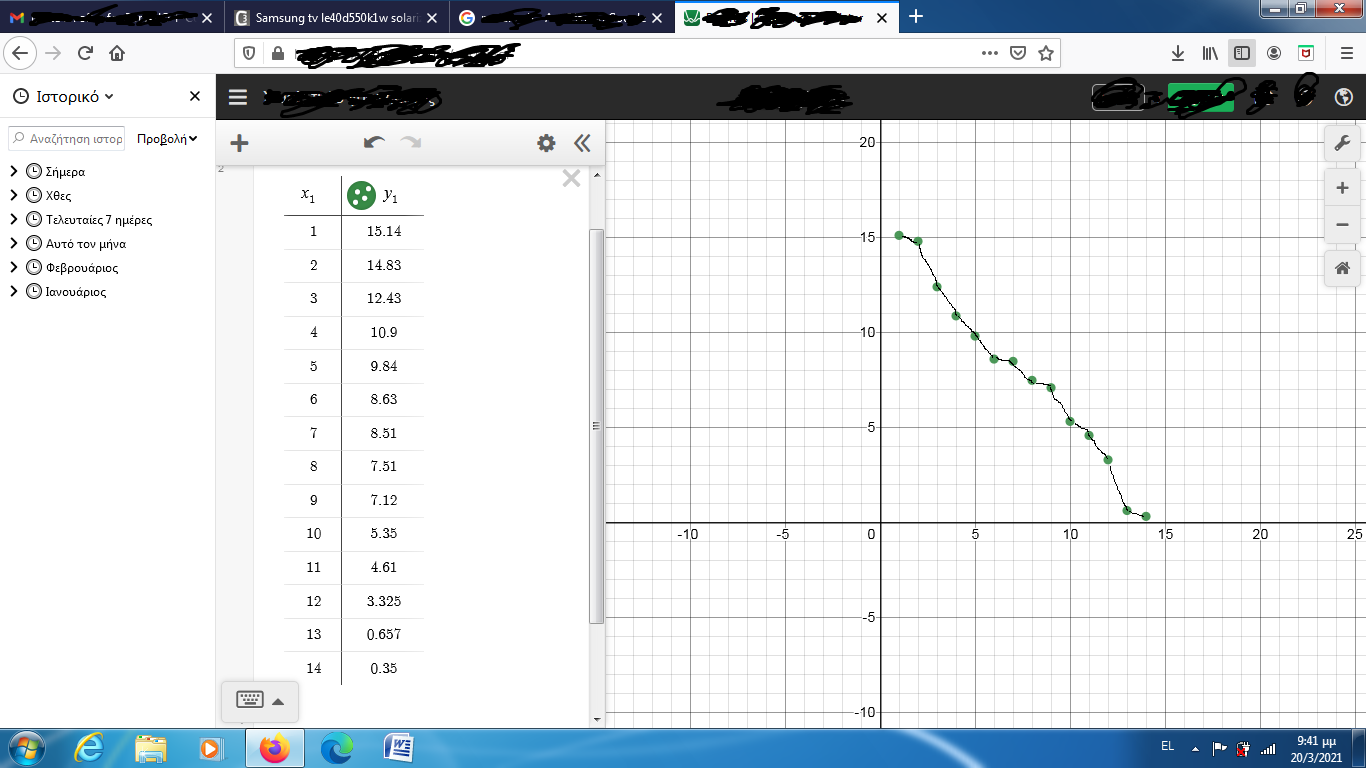Select table cell with value 7.51

(x=383, y=467)
